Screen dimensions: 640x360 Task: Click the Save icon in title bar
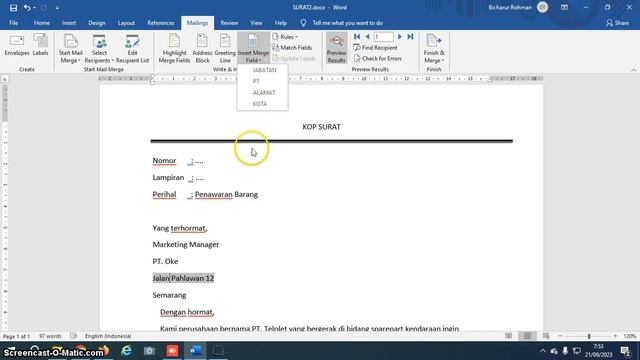click(13, 8)
